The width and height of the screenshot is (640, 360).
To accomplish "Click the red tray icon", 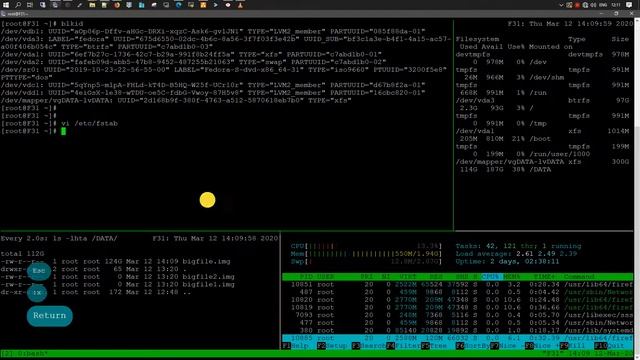I will [x=577, y=5].
